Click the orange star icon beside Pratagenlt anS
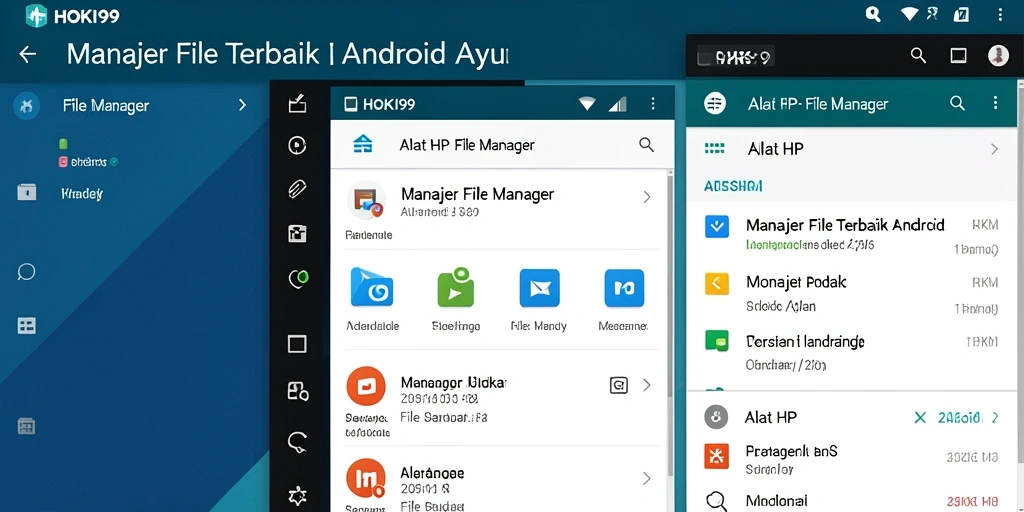The width and height of the screenshot is (1024, 512). point(716,456)
